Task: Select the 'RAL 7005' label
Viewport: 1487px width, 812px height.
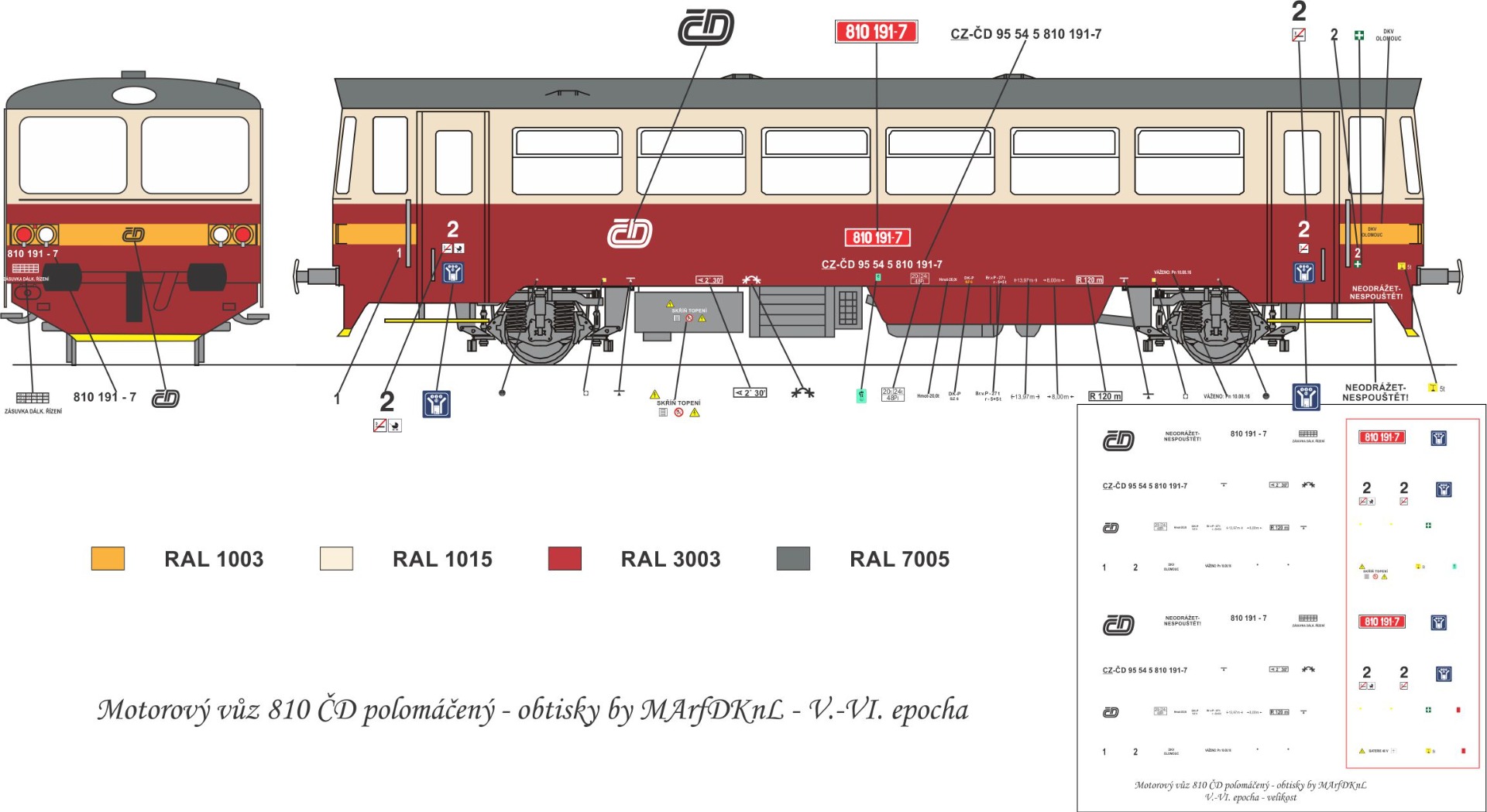Action: click(899, 559)
